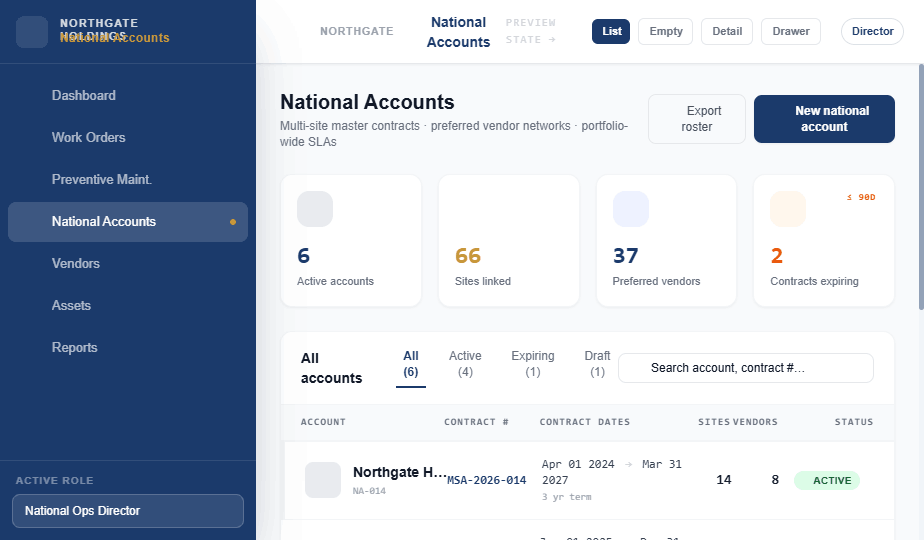Viewport: 924px width, 540px height.
Task: Navigate to Assets
Action: tap(128, 305)
